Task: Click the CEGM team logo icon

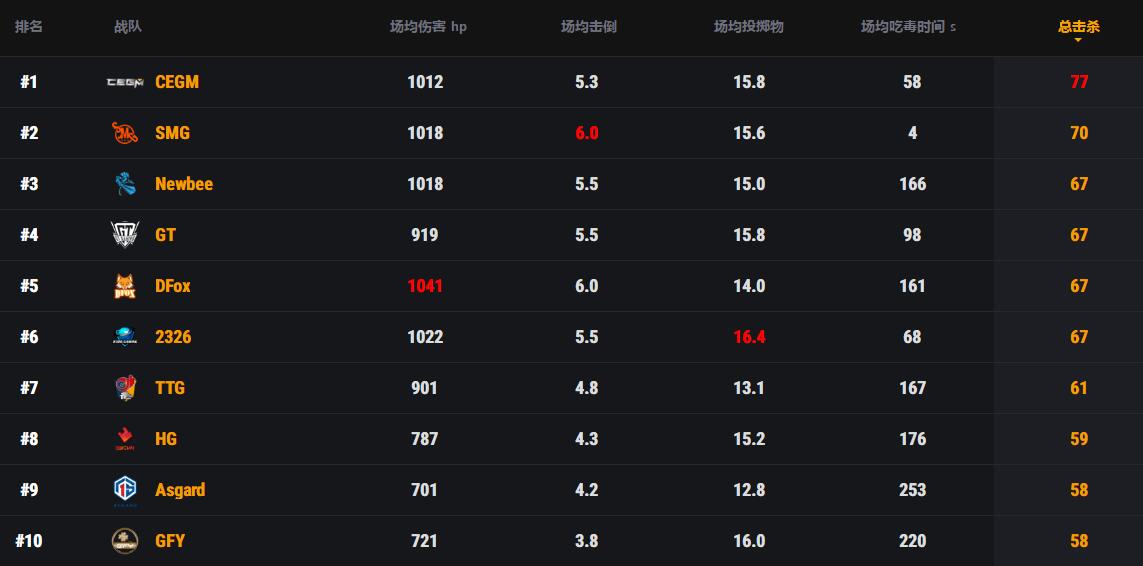Action: tap(125, 82)
